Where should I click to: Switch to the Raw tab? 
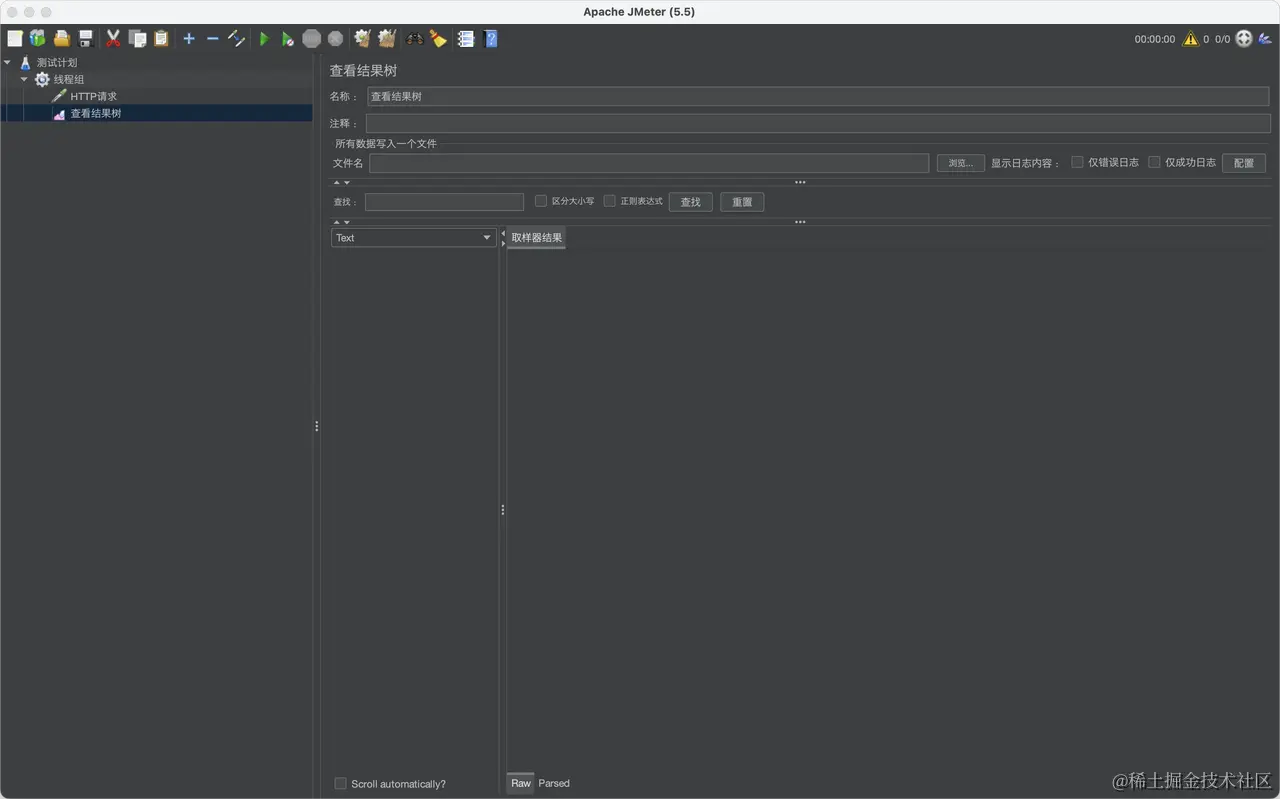(521, 783)
